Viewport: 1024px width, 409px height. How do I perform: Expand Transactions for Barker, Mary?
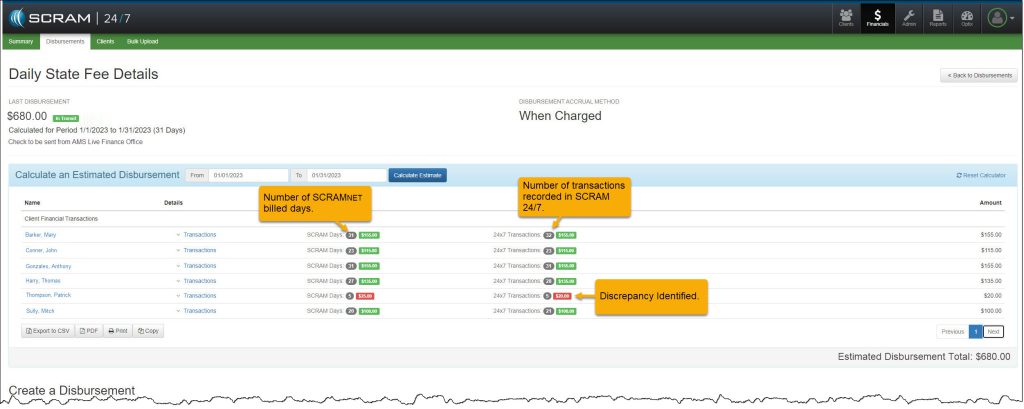tap(199, 234)
